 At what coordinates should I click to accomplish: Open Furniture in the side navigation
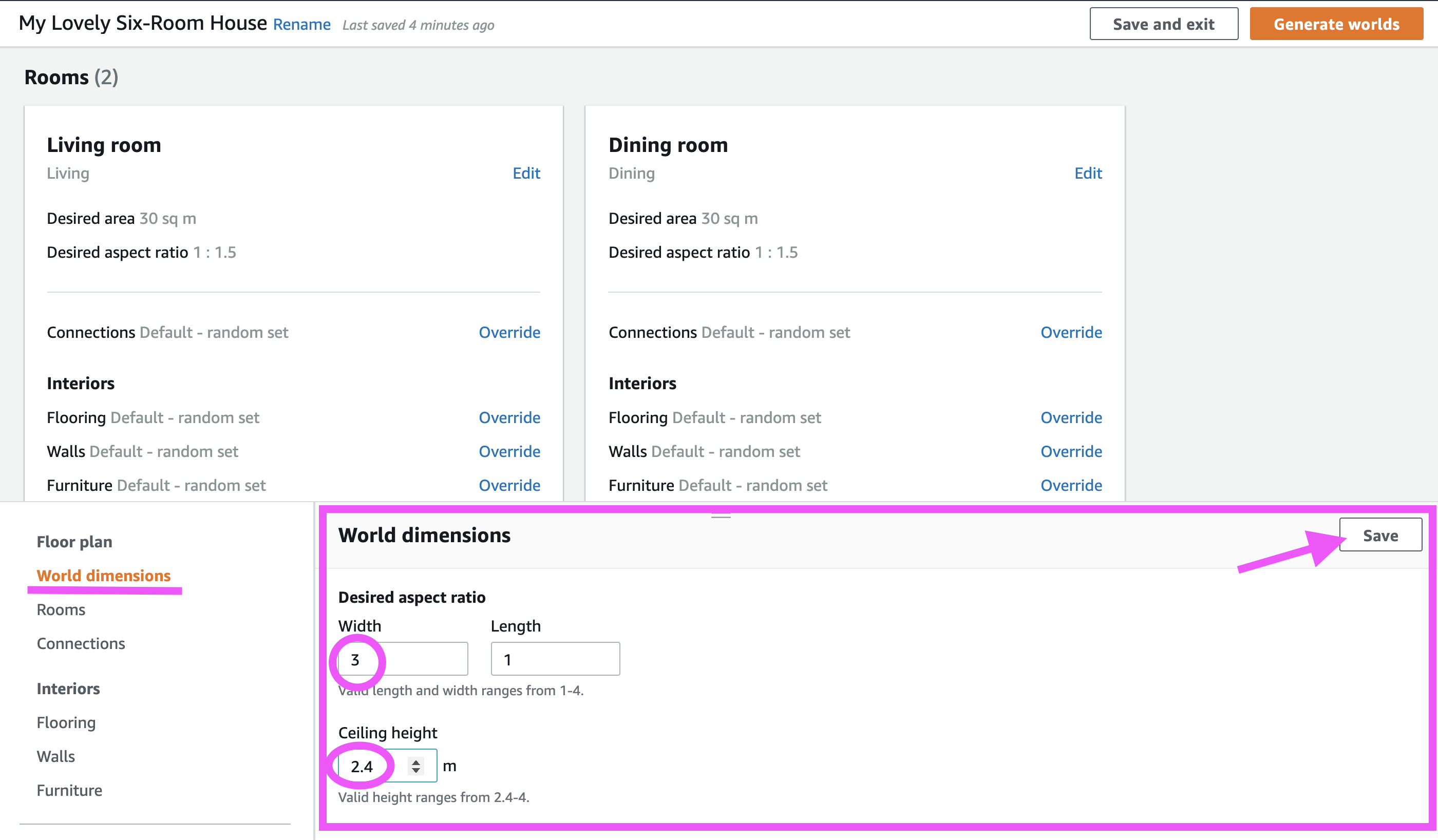click(x=69, y=790)
